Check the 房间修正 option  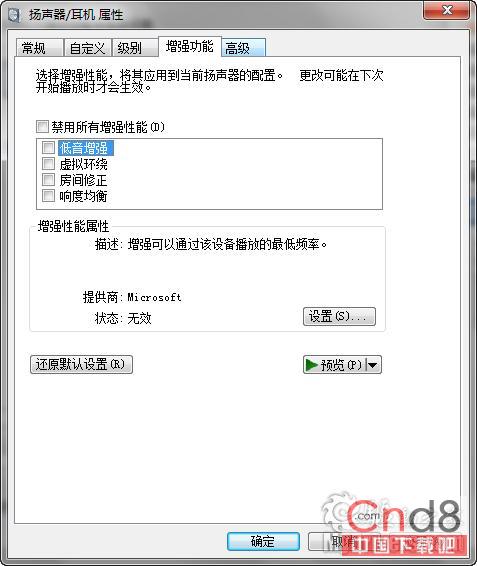[48, 180]
